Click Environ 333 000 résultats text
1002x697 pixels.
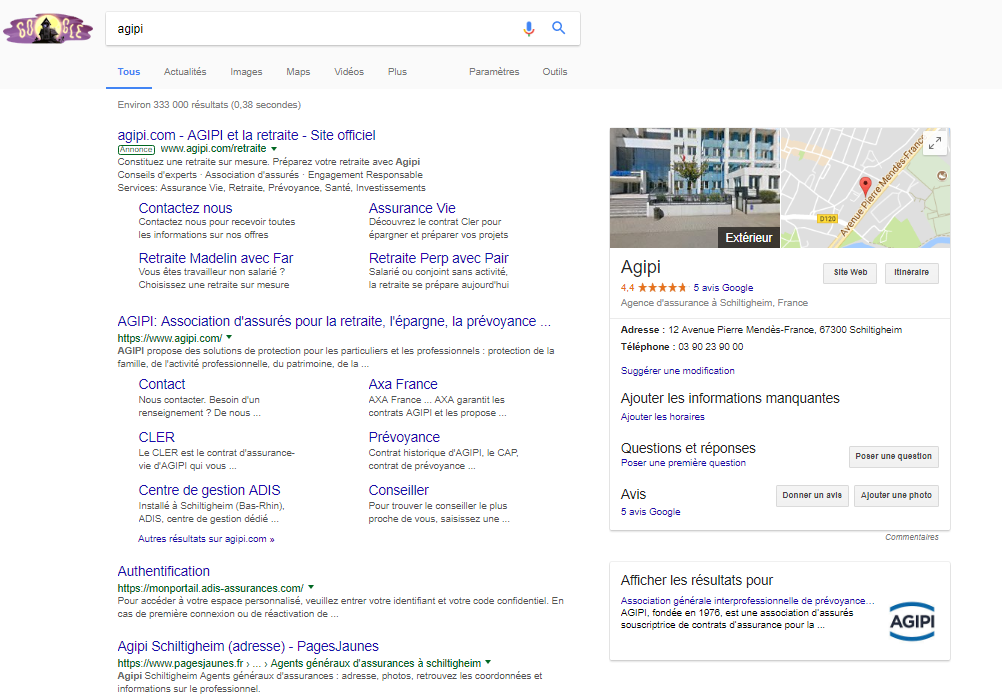coord(209,105)
